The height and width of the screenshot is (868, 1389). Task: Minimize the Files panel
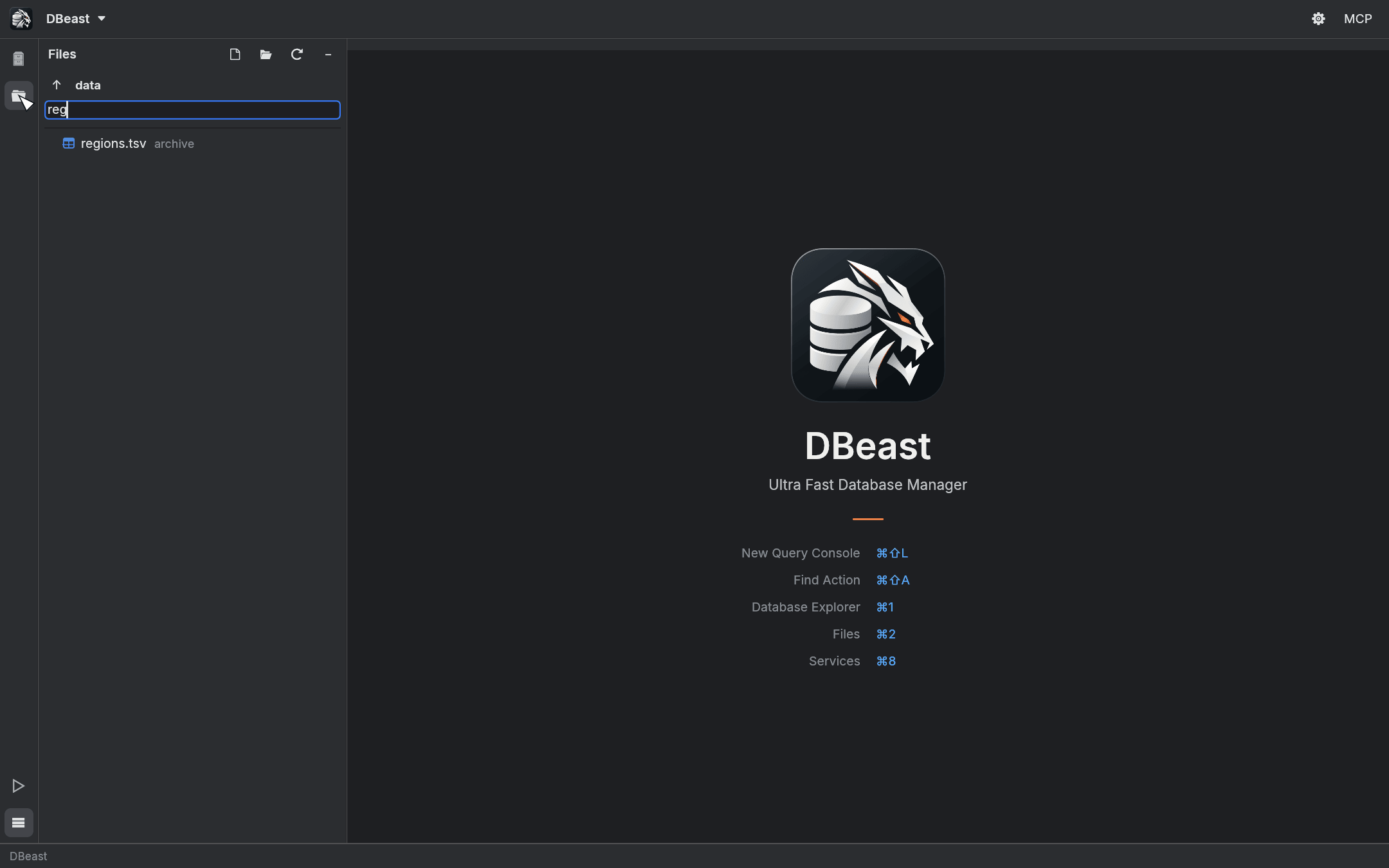pyautogui.click(x=328, y=55)
